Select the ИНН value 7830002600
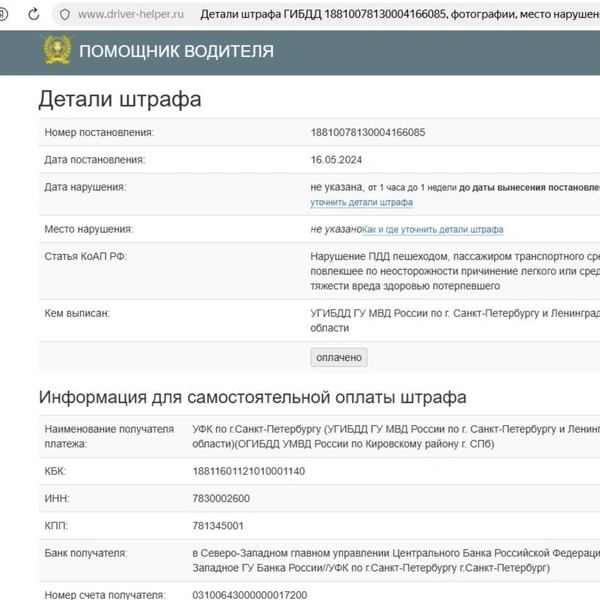This screenshot has width=600, height=600. [x=221, y=499]
